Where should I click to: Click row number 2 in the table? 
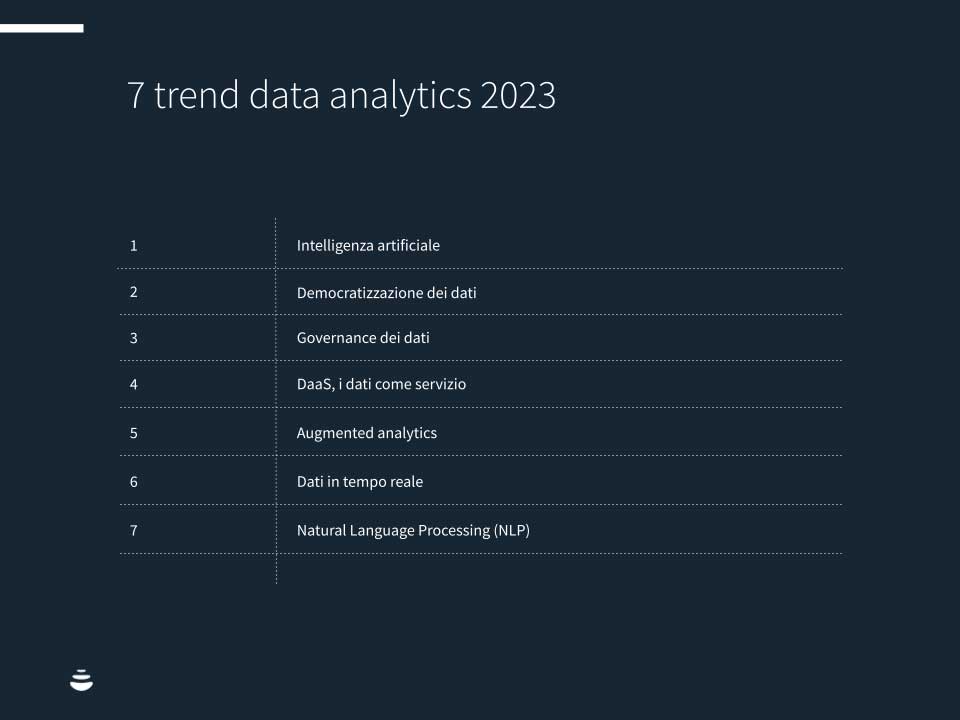(x=133, y=292)
